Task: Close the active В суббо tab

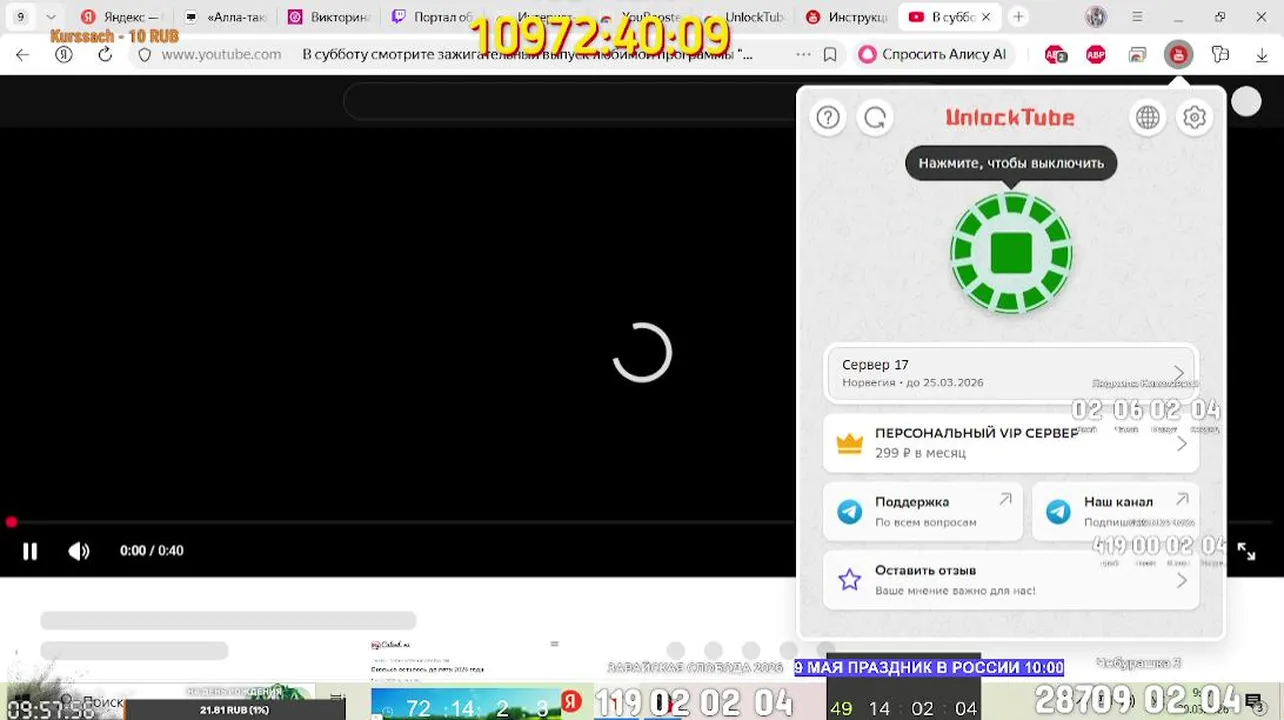Action: (x=986, y=17)
